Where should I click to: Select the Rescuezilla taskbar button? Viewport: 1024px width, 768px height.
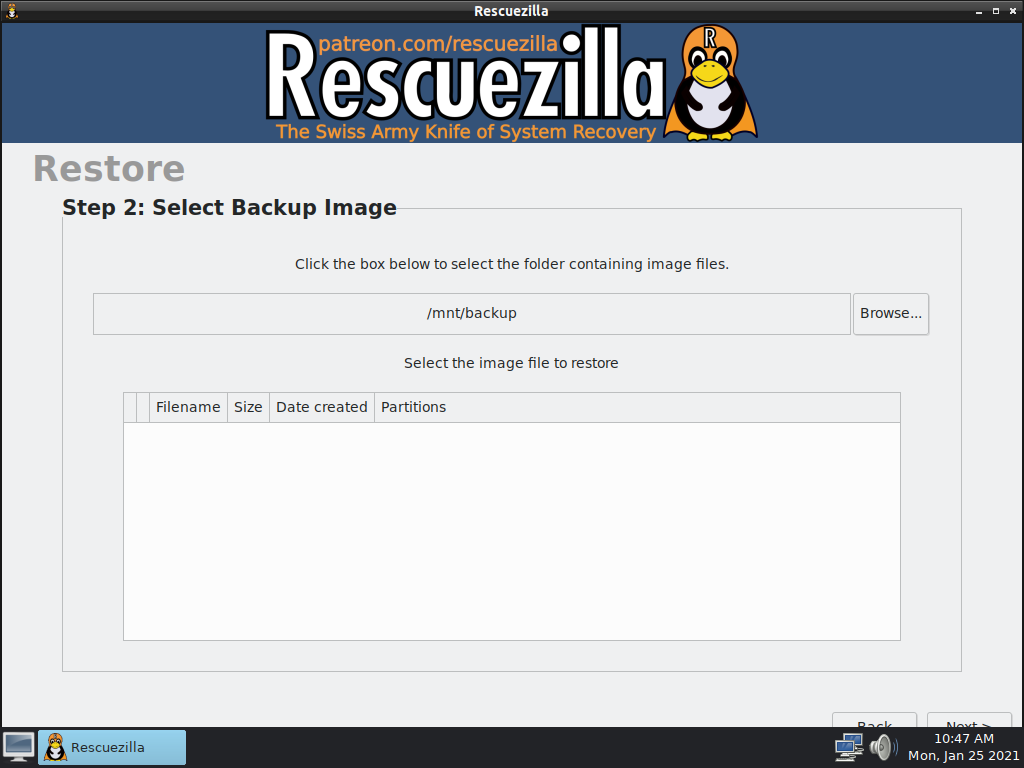[112, 747]
